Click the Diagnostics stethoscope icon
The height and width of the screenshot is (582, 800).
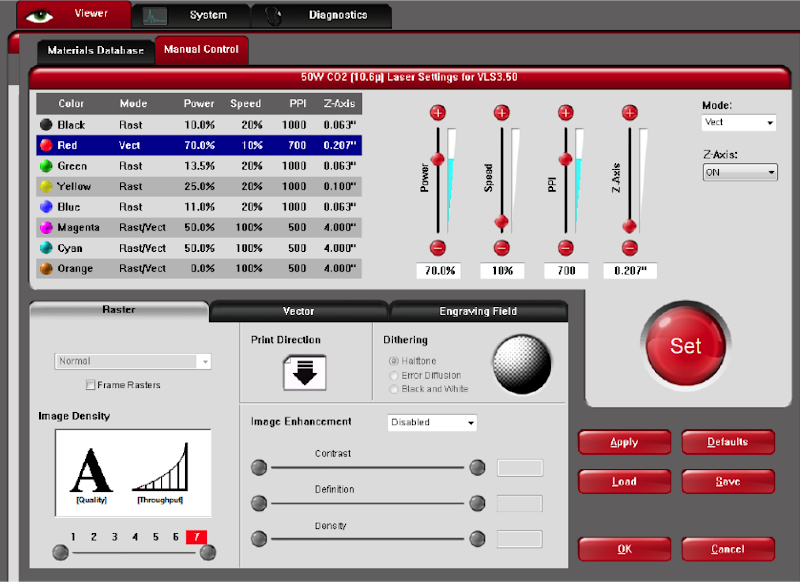pos(274,16)
